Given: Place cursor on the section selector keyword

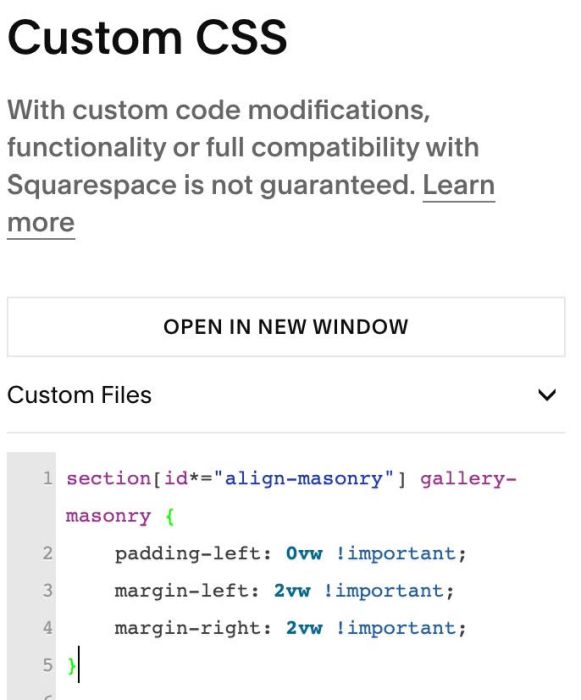Looking at the screenshot, I should (x=109, y=479).
